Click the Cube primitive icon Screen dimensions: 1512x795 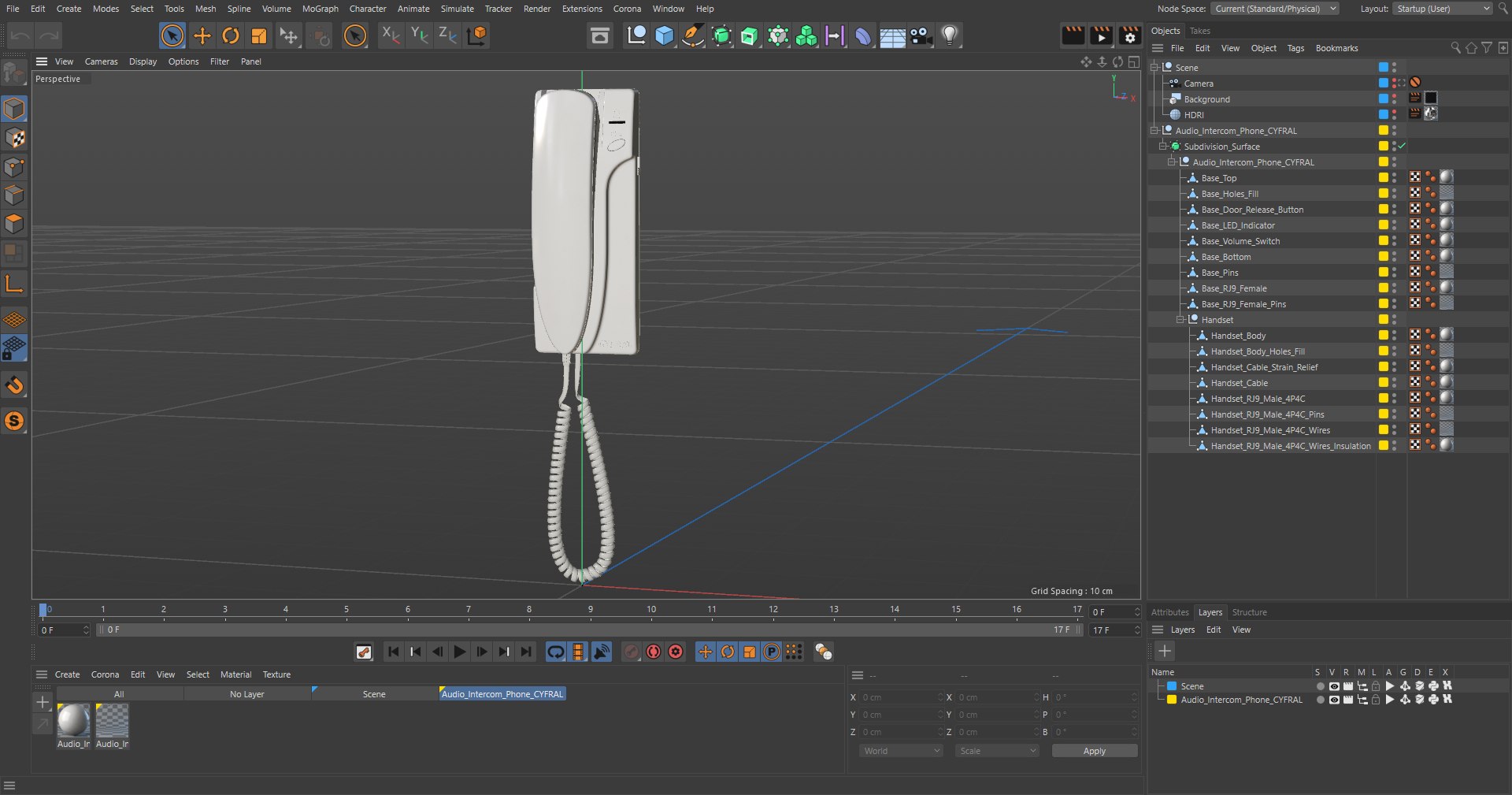tap(665, 35)
